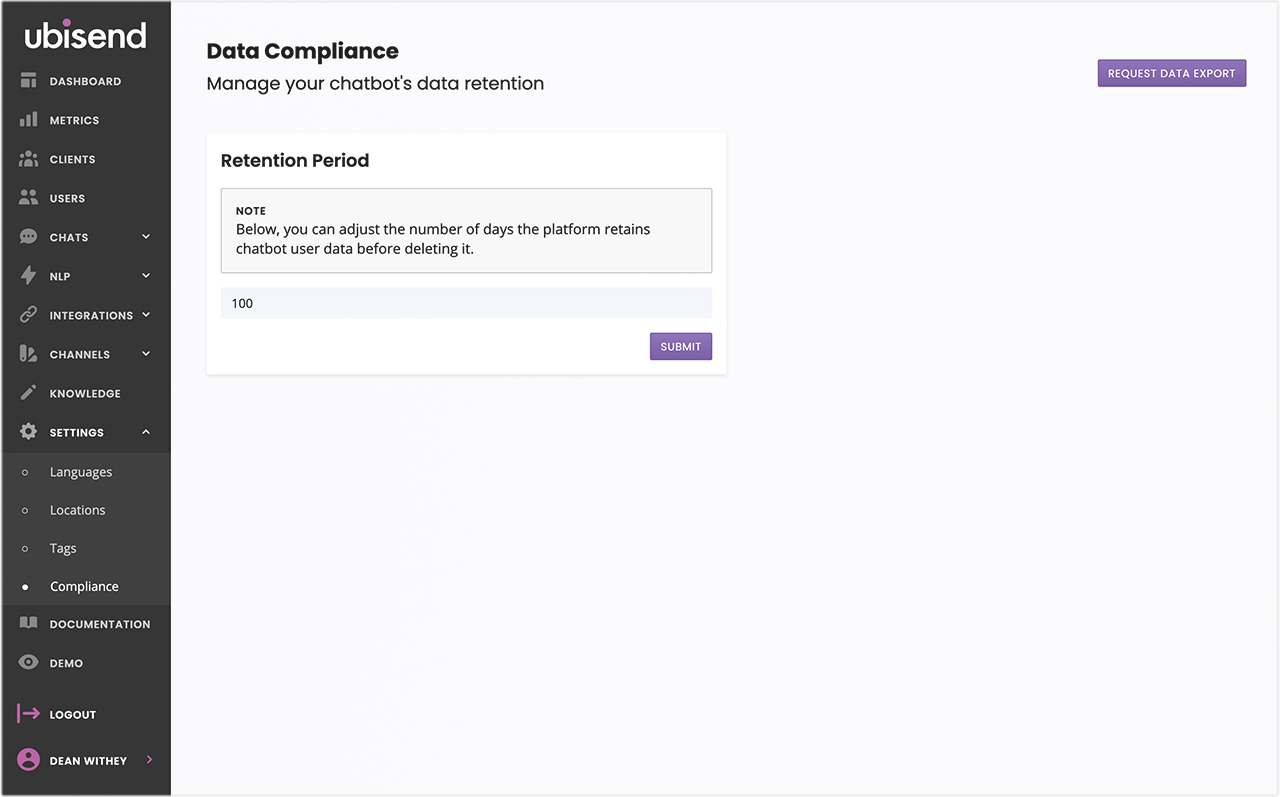The width and height of the screenshot is (1280, 797).
Task: Click the Demo eye icon
Action: tap(28, 663)
